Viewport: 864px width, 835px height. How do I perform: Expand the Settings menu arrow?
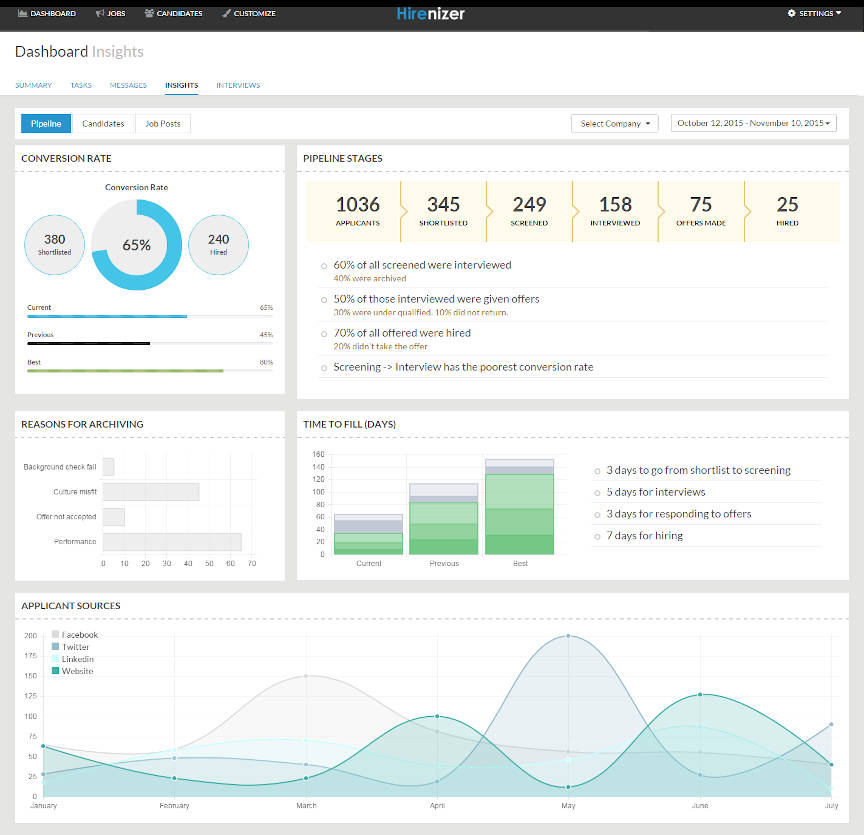pos(838,14)
